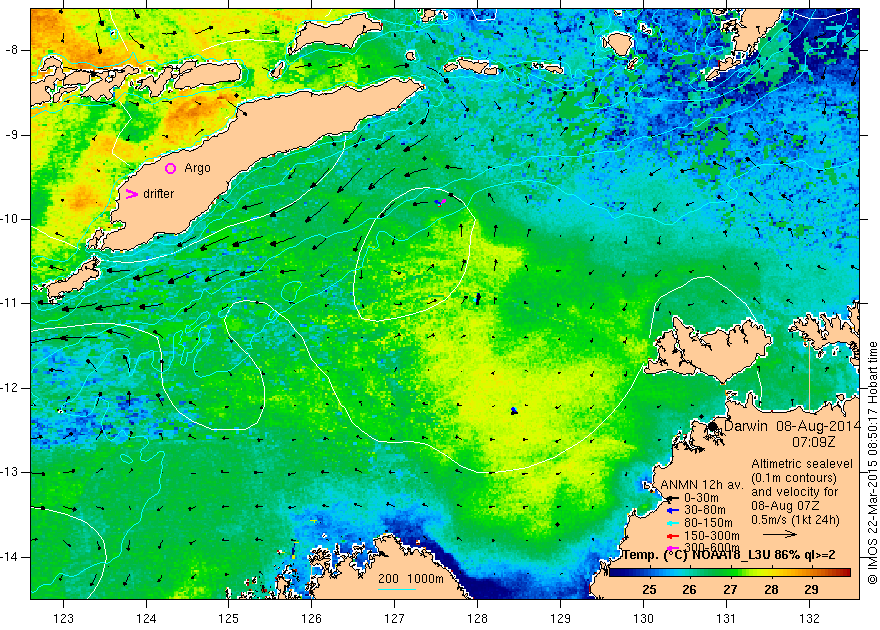Click the cyan 200 1000m depth contour line sample
880x630 pixels.
397,590
